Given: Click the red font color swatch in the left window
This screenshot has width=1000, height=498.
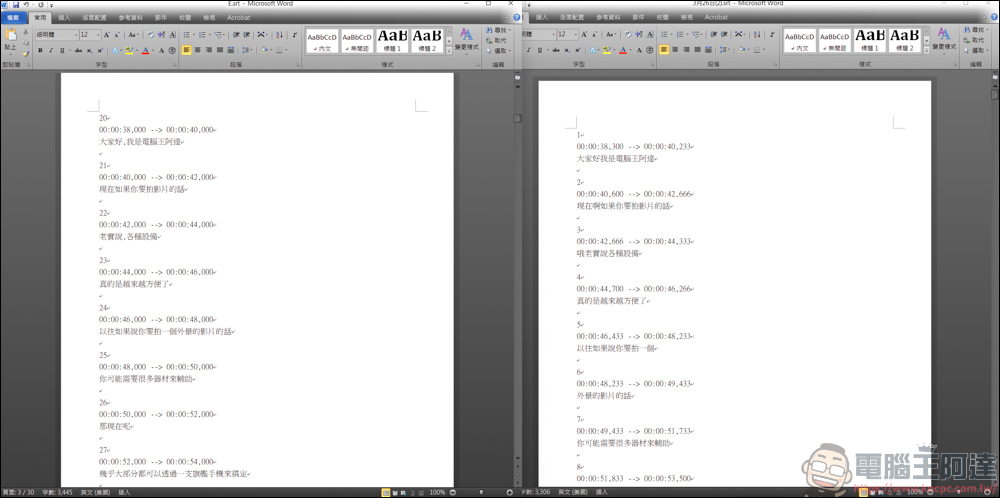Looking at the screenshot, I should (146, 50).
